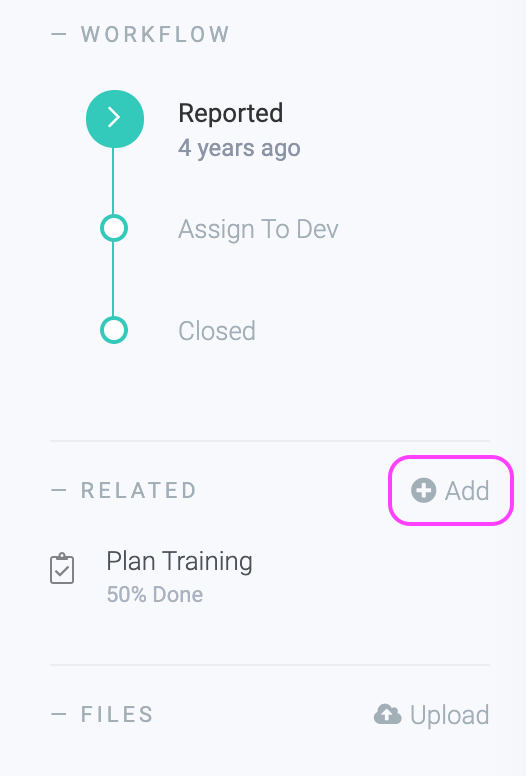Screen dimensions: 526x776
Task: Click the cloud upload icon
Action: click(387, 714)
